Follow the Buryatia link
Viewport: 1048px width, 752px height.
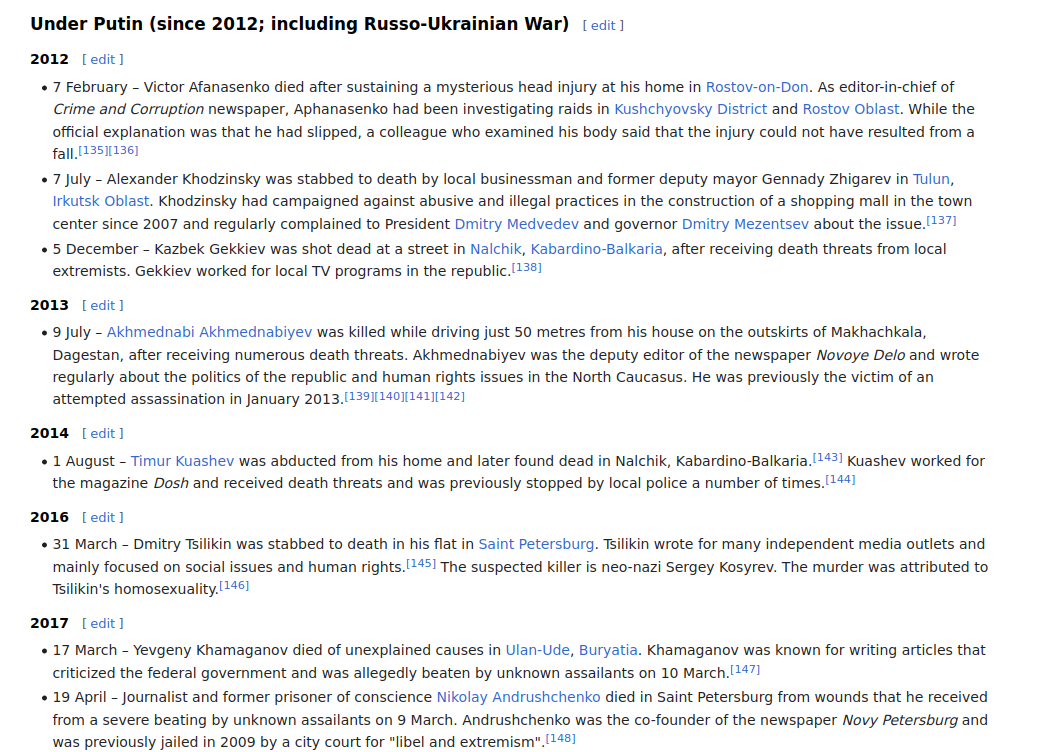608,650
